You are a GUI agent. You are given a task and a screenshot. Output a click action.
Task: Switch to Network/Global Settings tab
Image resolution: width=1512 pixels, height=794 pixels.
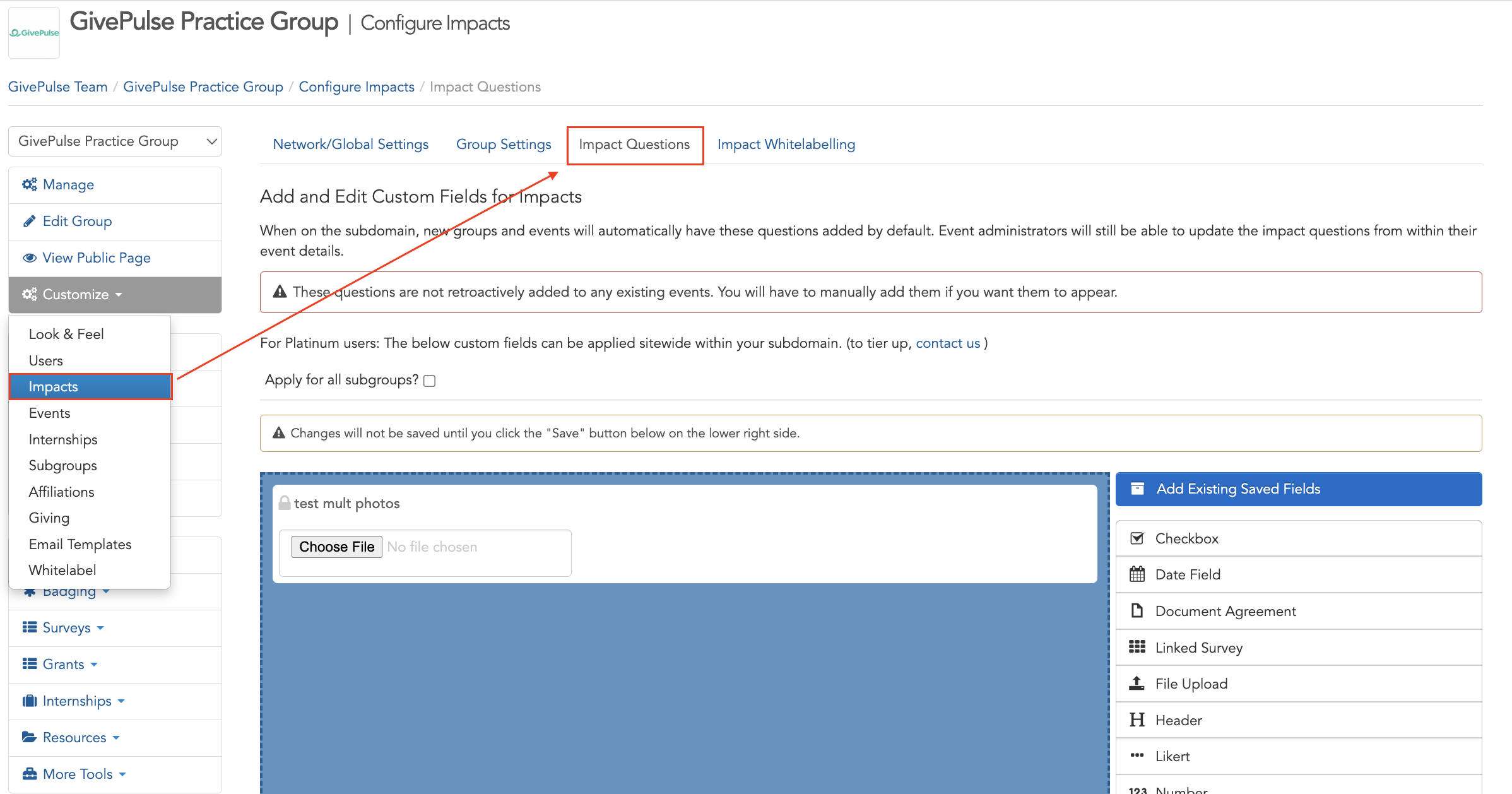[351, 145]
